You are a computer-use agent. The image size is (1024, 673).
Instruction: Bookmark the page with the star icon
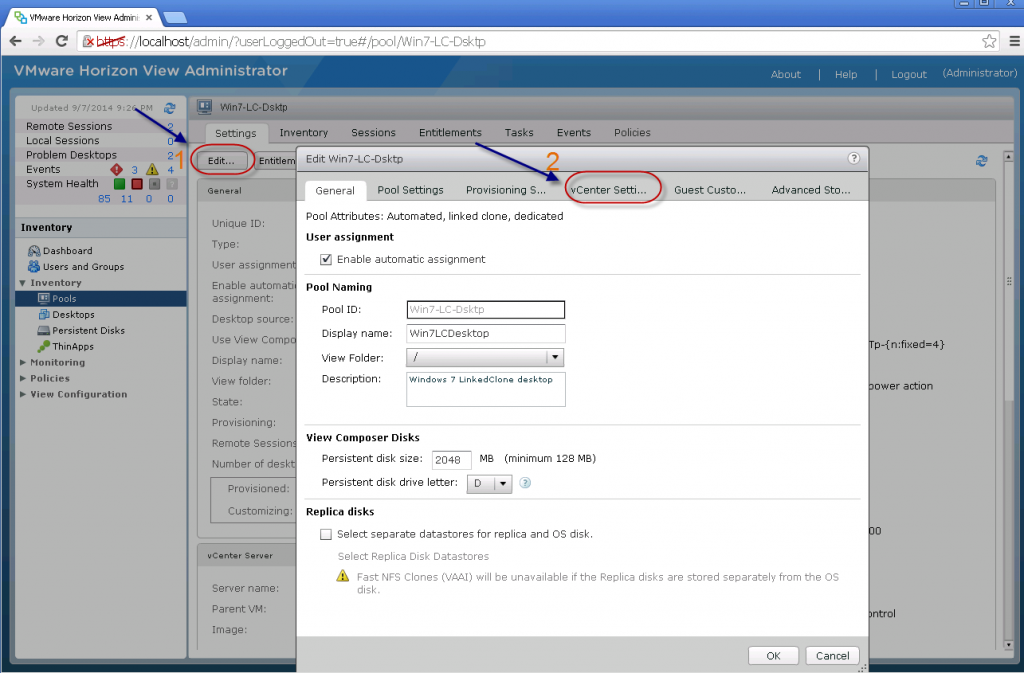[x=989, y=41]
